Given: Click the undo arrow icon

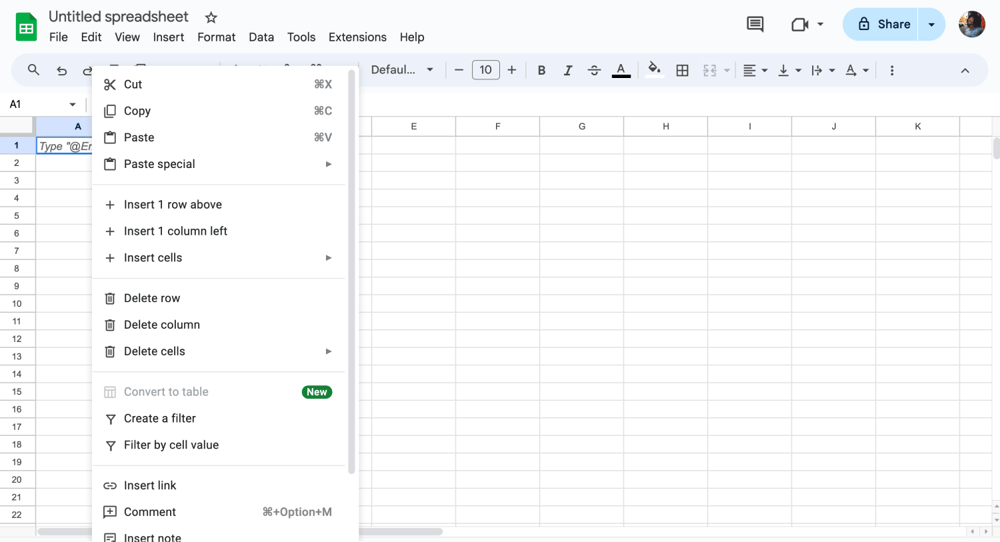Looking at the screenshot, I should 62,70.
